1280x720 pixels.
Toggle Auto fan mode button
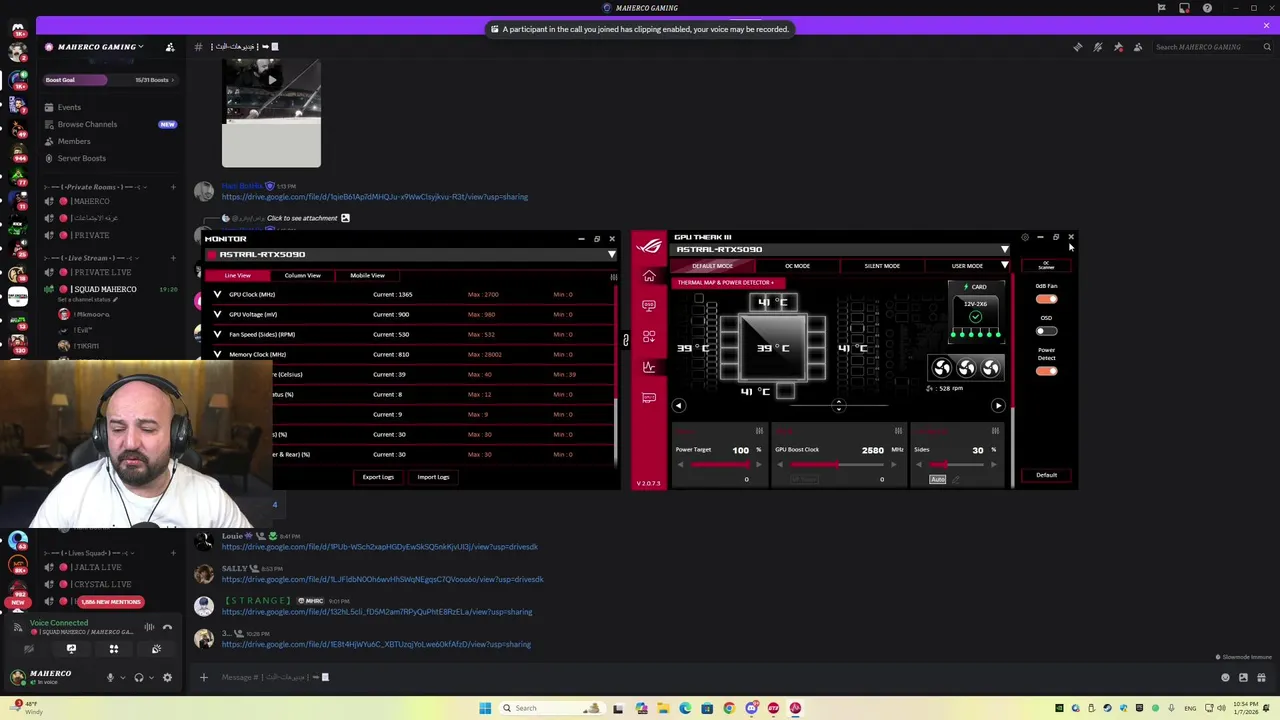tap(937, 480)
